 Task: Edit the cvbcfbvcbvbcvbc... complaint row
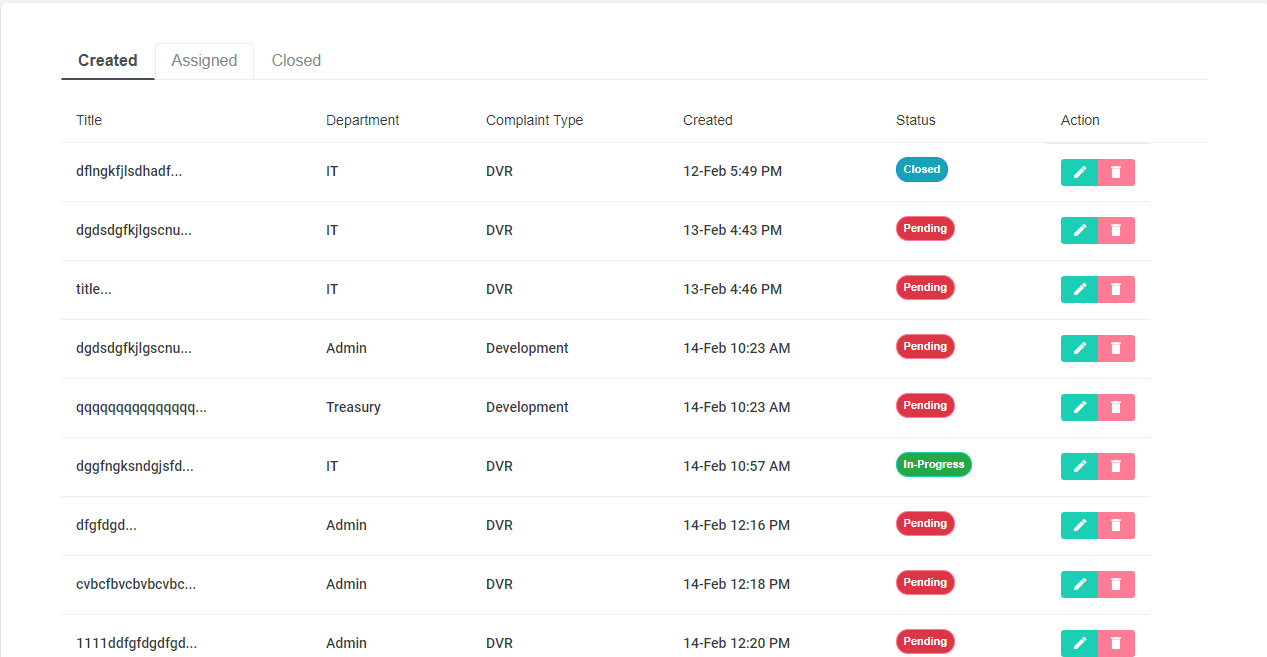(x=1079, y=585)
